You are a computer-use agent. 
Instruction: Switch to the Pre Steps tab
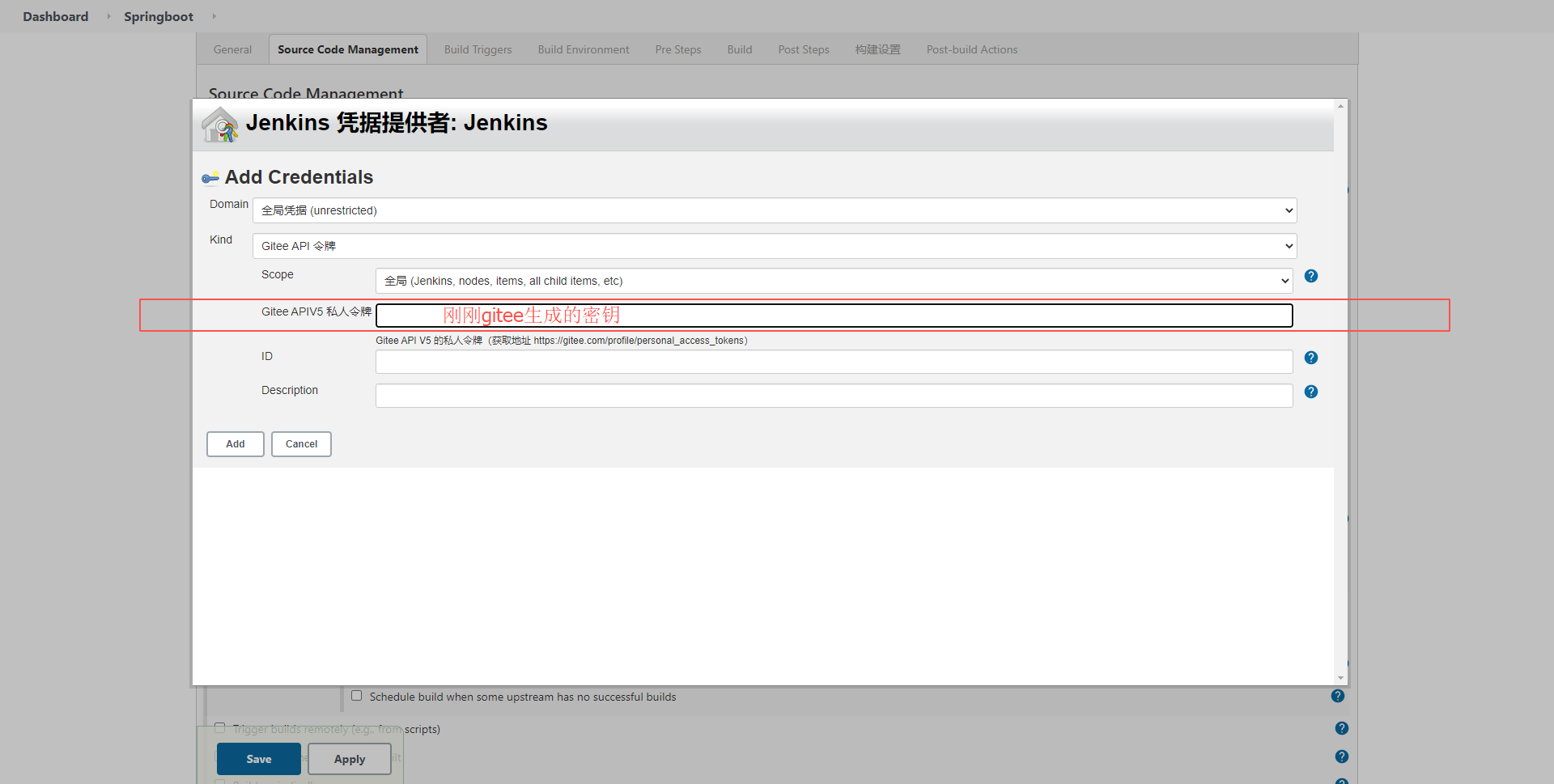pos(678,49)
